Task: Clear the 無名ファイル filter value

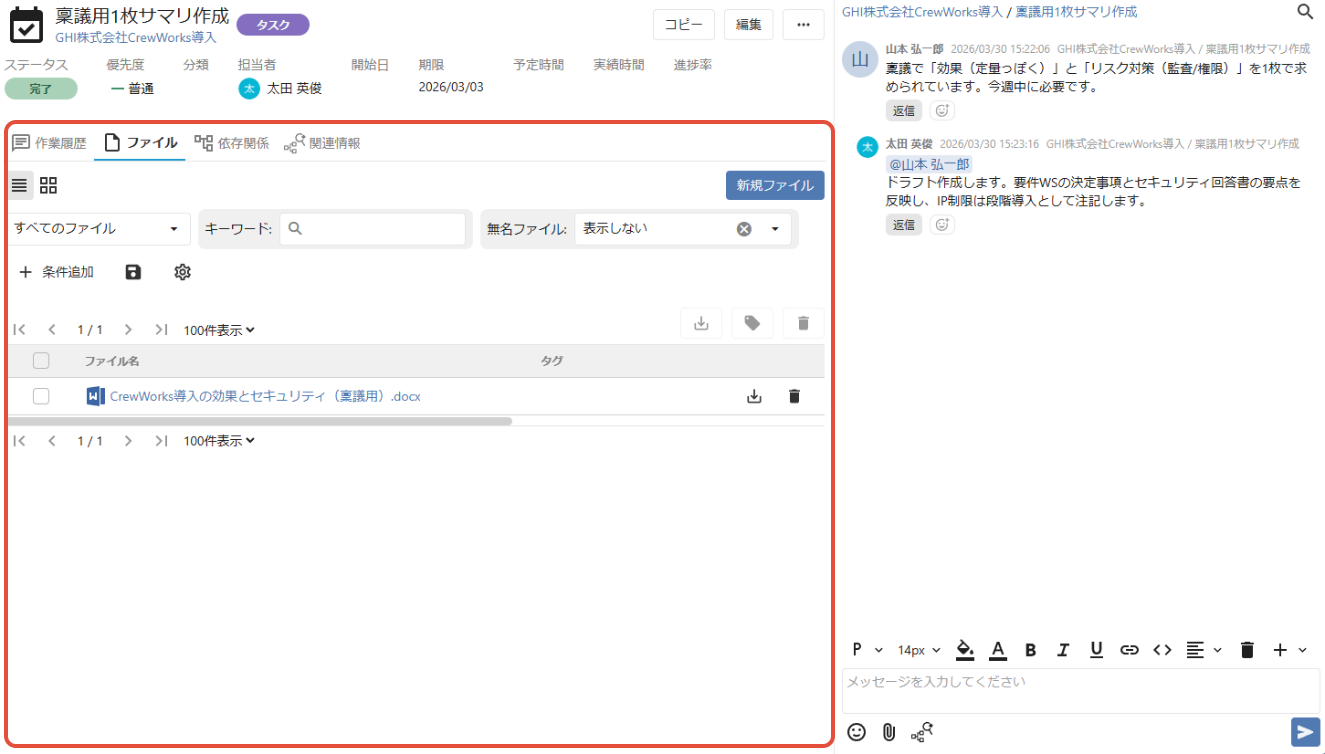Action: pos(744,229)
